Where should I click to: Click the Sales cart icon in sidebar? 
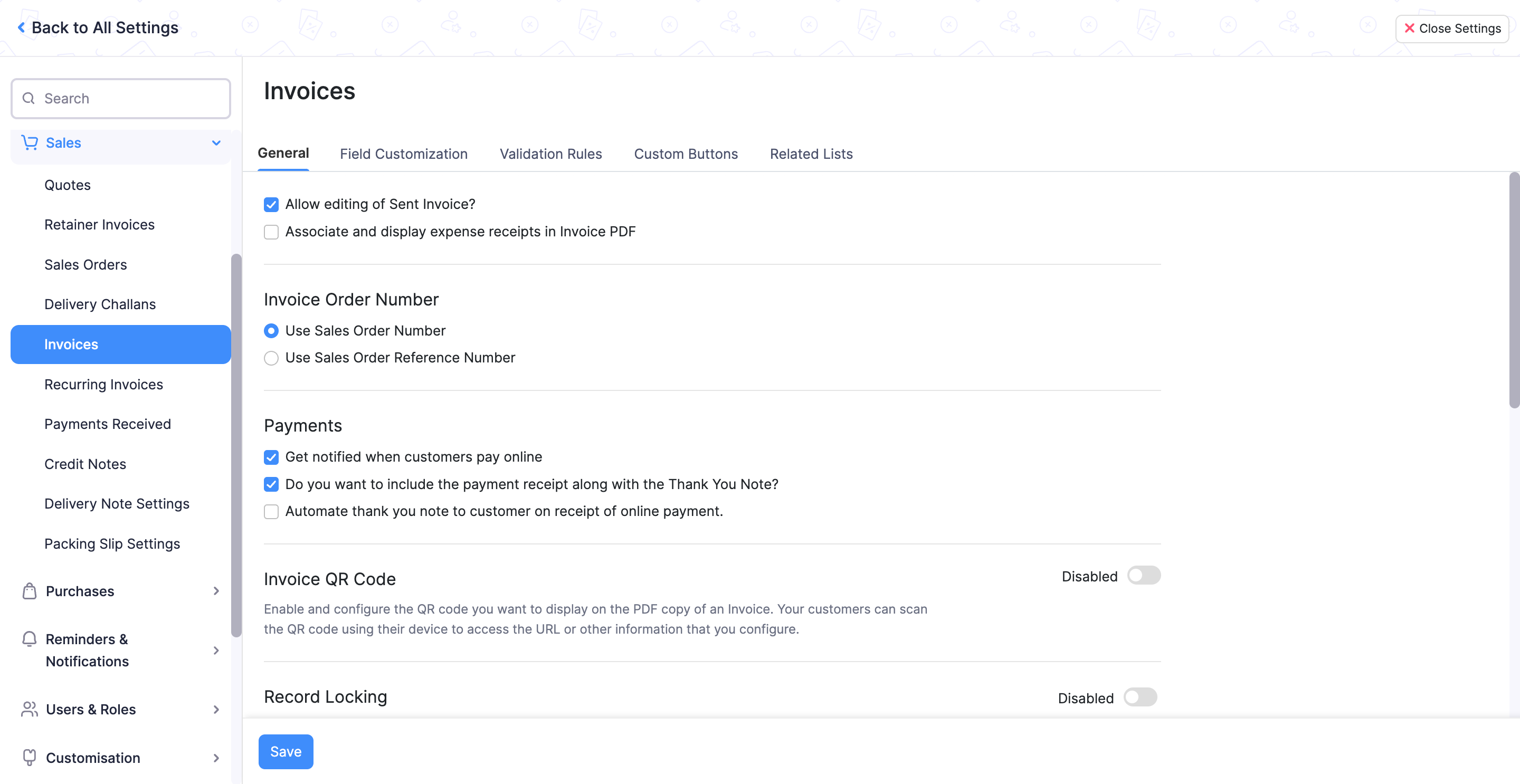(x=29, y=142)
